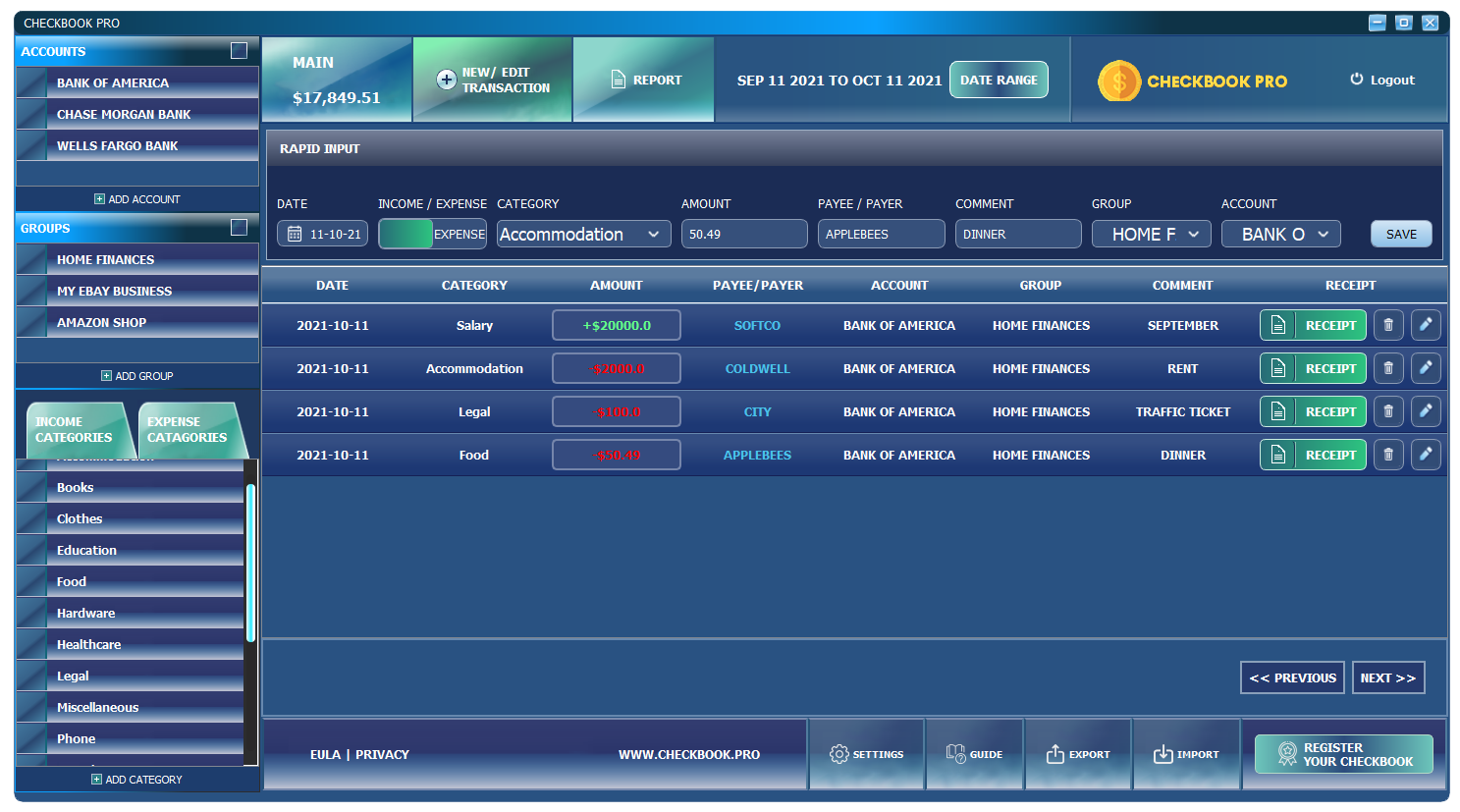Select the Hardware expense category
1460x812 pixels.
130,613
